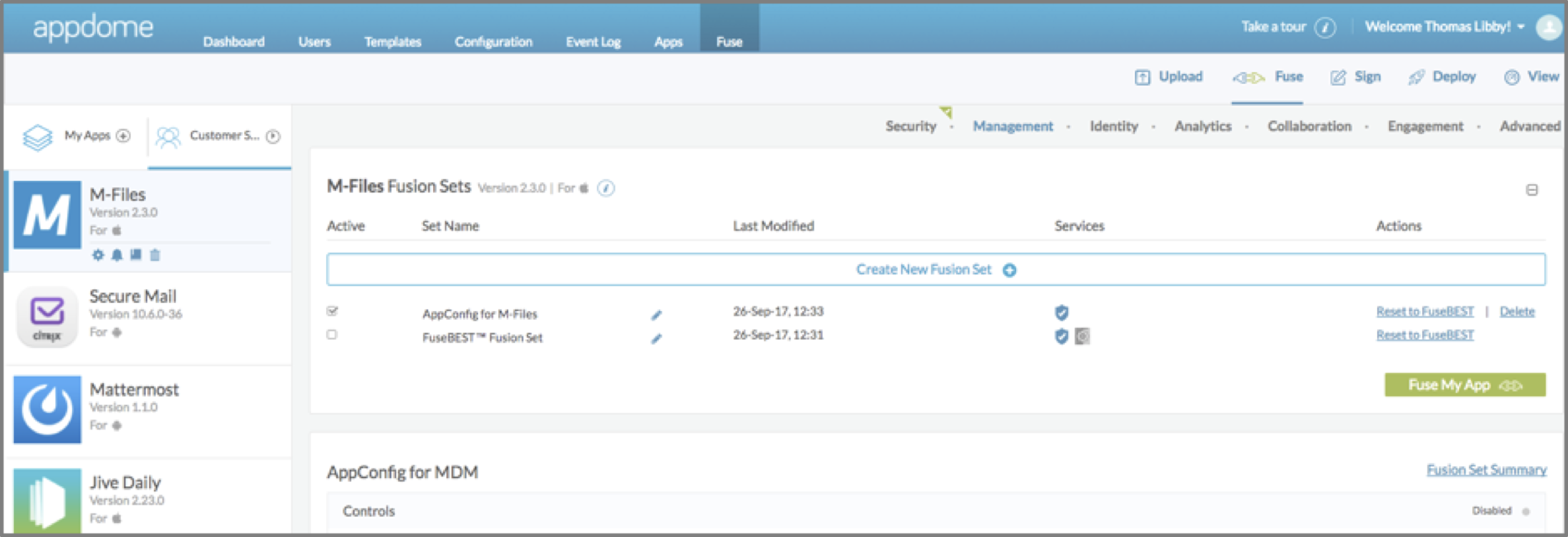Click the Customer S... people icon

coord(168,137)
